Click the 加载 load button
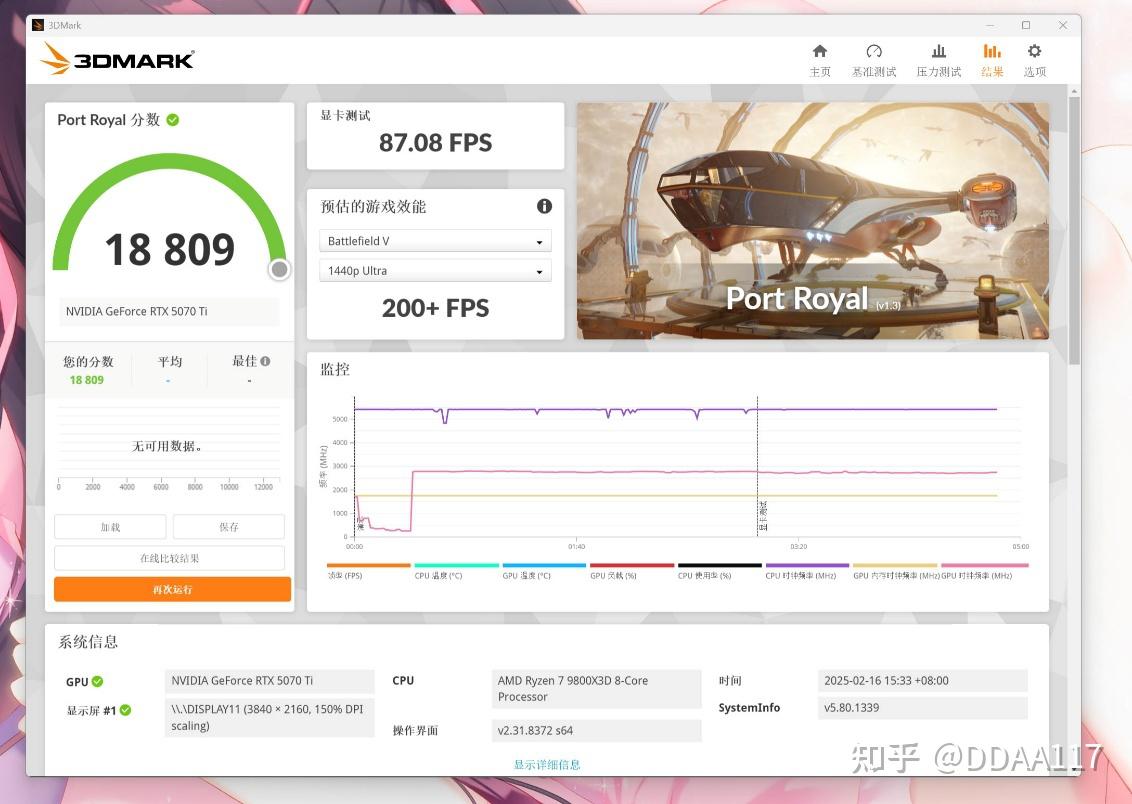 pyautogui.click(x=110, y=527)
